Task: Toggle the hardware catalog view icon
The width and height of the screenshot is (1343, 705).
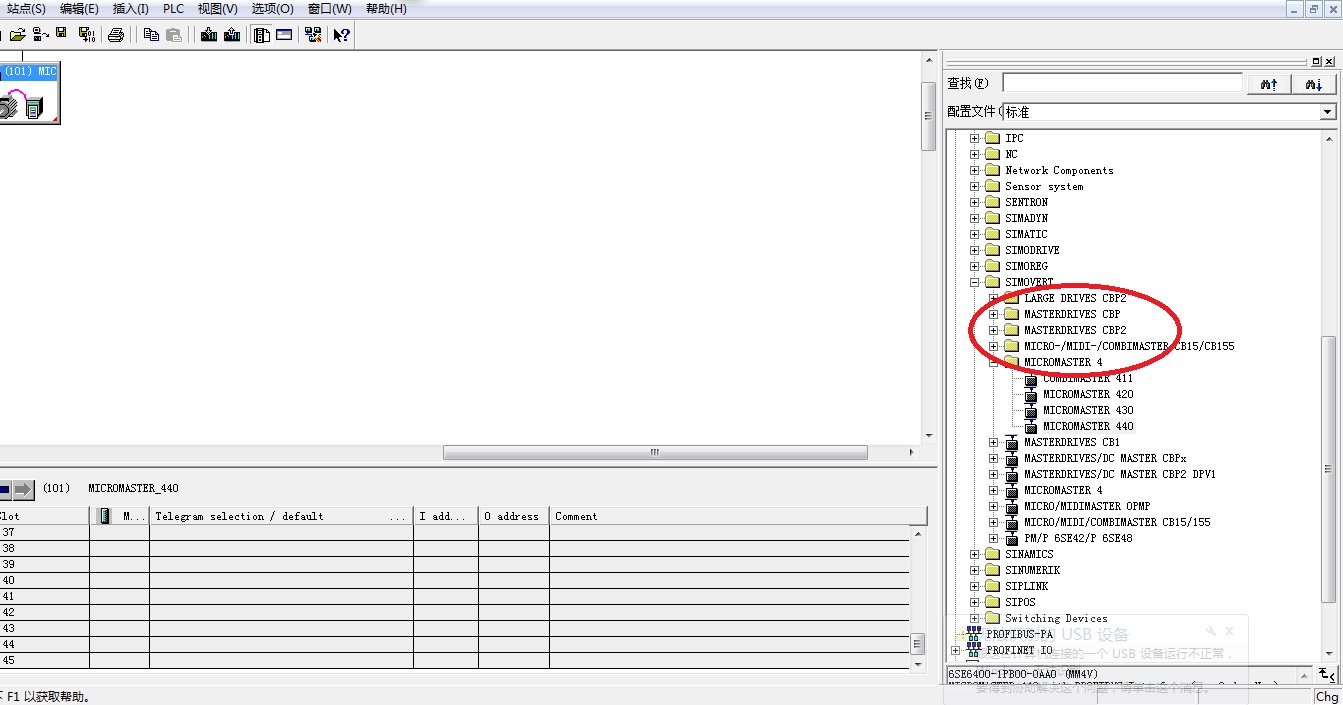Action: (262, 34)
